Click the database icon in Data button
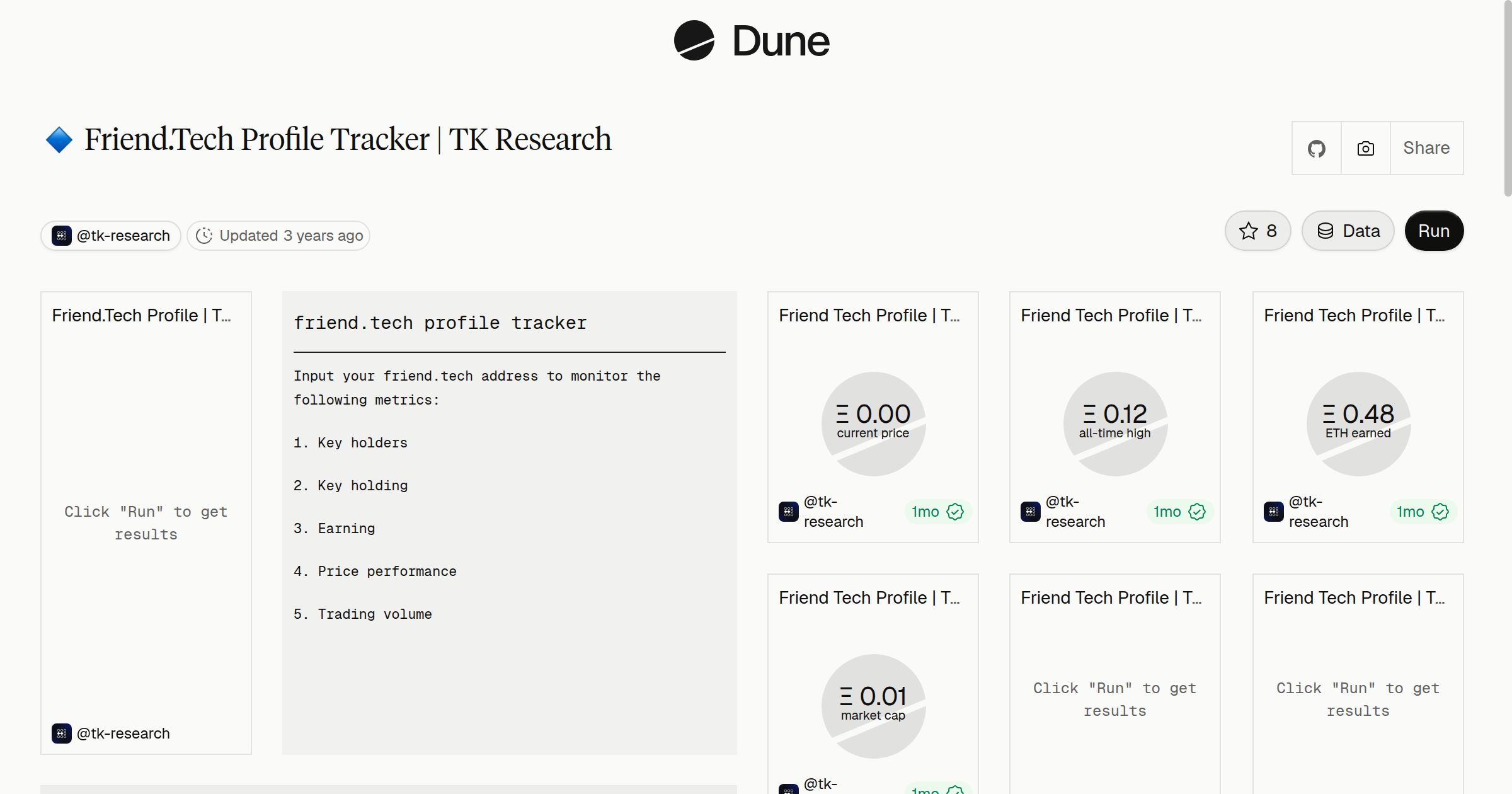Image resolution: width=1512 pixels, height=794 pixels. click(1326, 231)
